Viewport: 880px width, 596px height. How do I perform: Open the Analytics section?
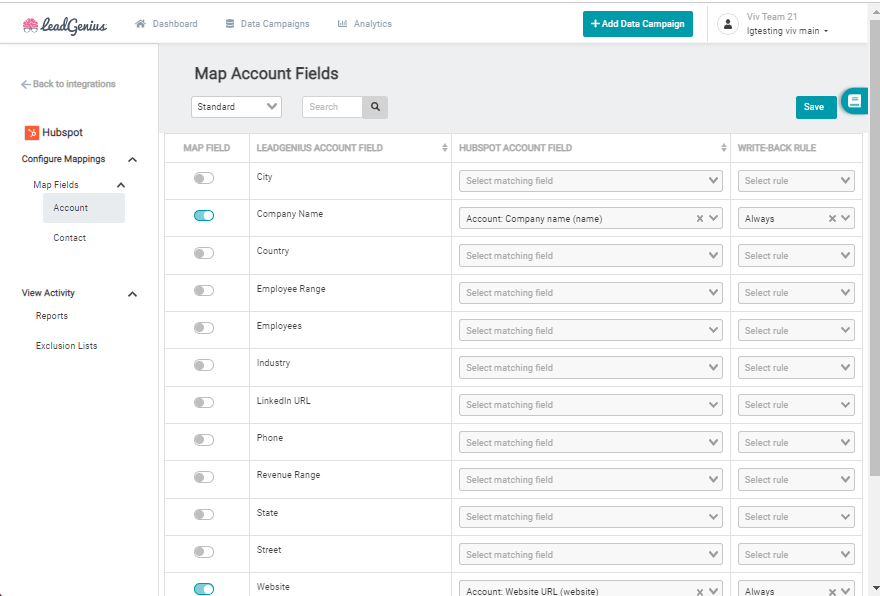point(364,23)
